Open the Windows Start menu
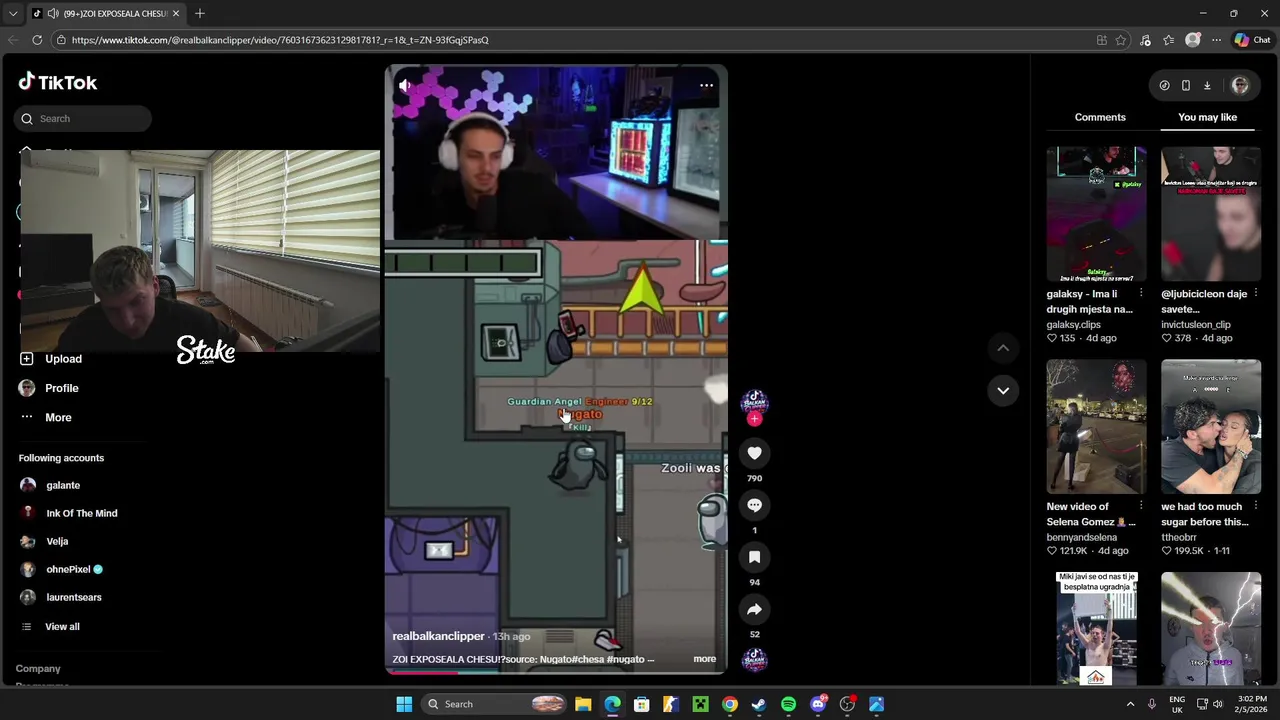Image resolution: width=1280 pixels, height=720 pixels. click(404, 704)
